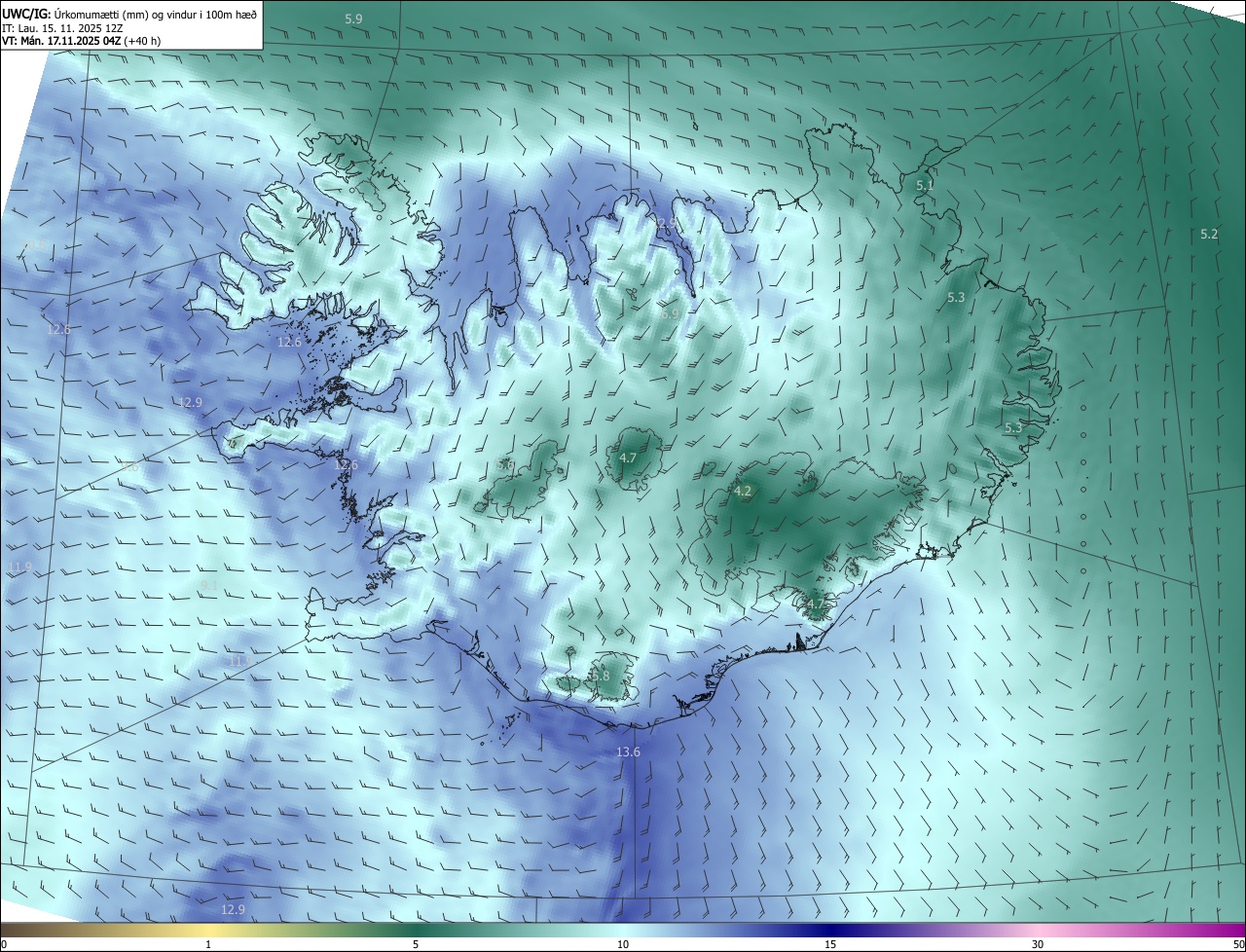This screenshot has width=1246, height=952.
Task: Click the 5.6 value label on the map
Action: [506, 465]
